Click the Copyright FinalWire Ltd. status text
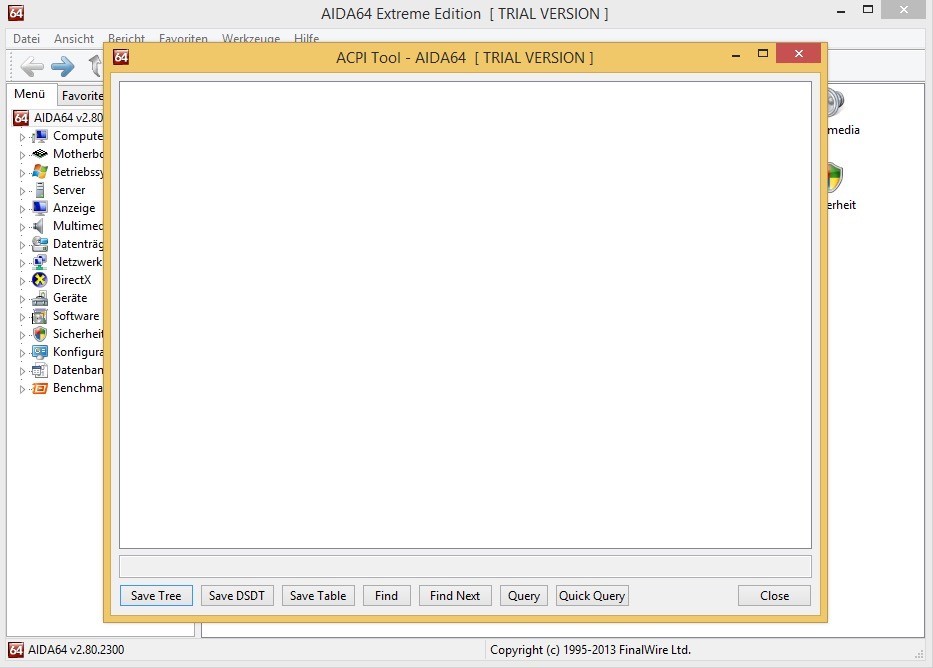The width and height of the screenshot is (933, 668). pyautogui.click(x=590, y=650)
